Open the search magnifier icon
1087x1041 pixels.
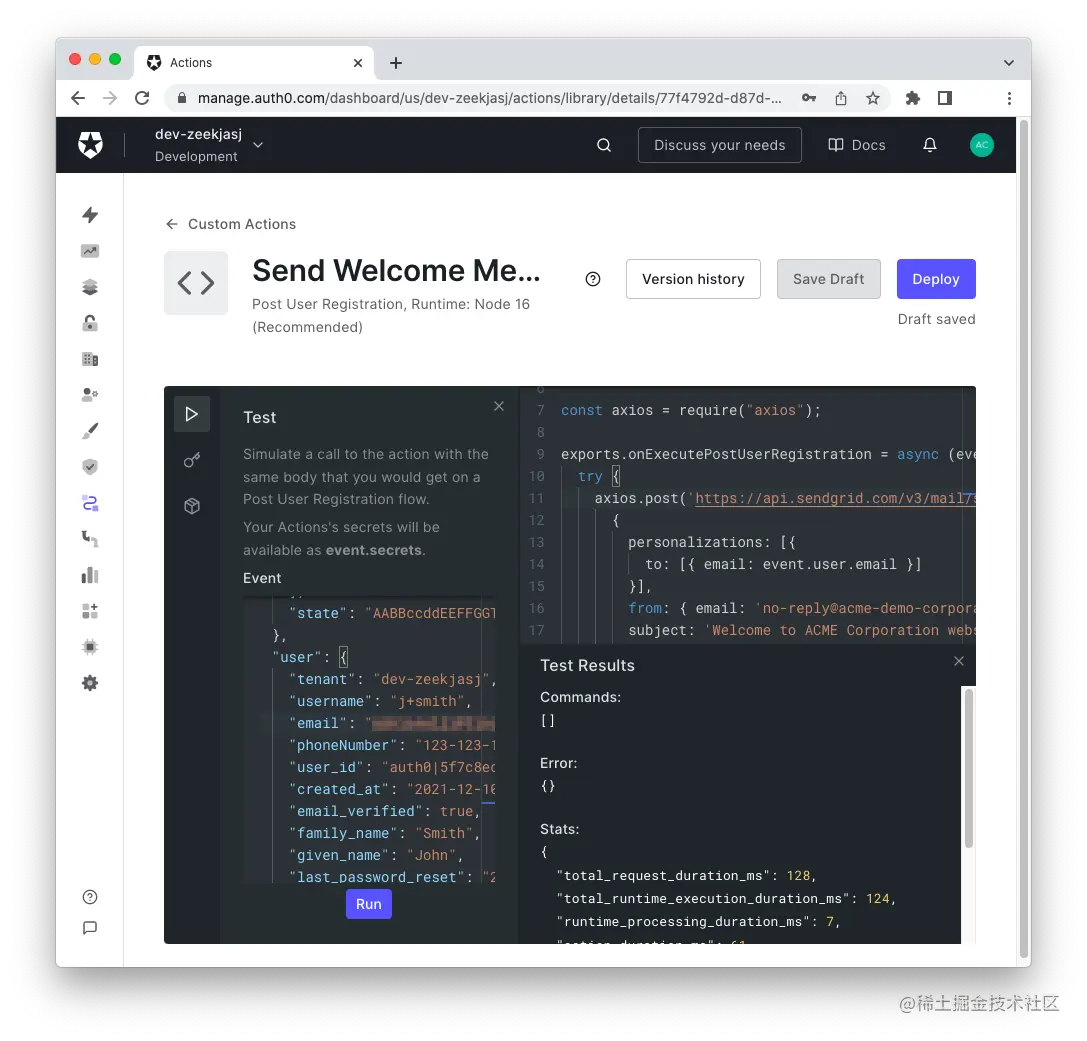(x=604, y=144)
